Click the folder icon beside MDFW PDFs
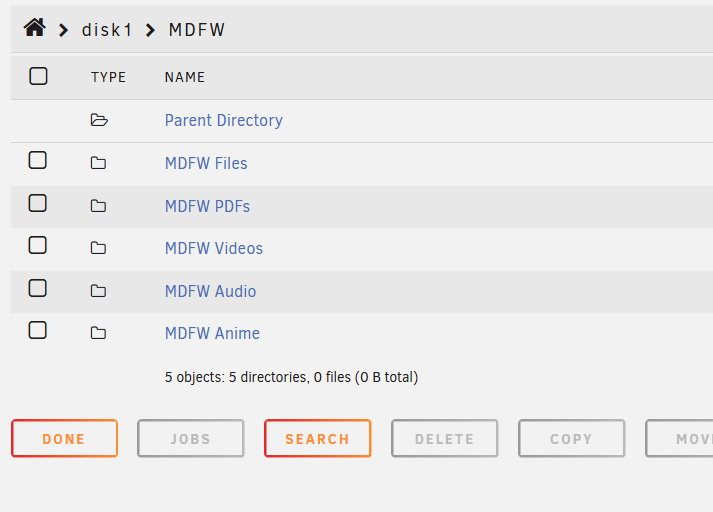Viewport: 713px width, 512px height. click(x=98, y=206)
